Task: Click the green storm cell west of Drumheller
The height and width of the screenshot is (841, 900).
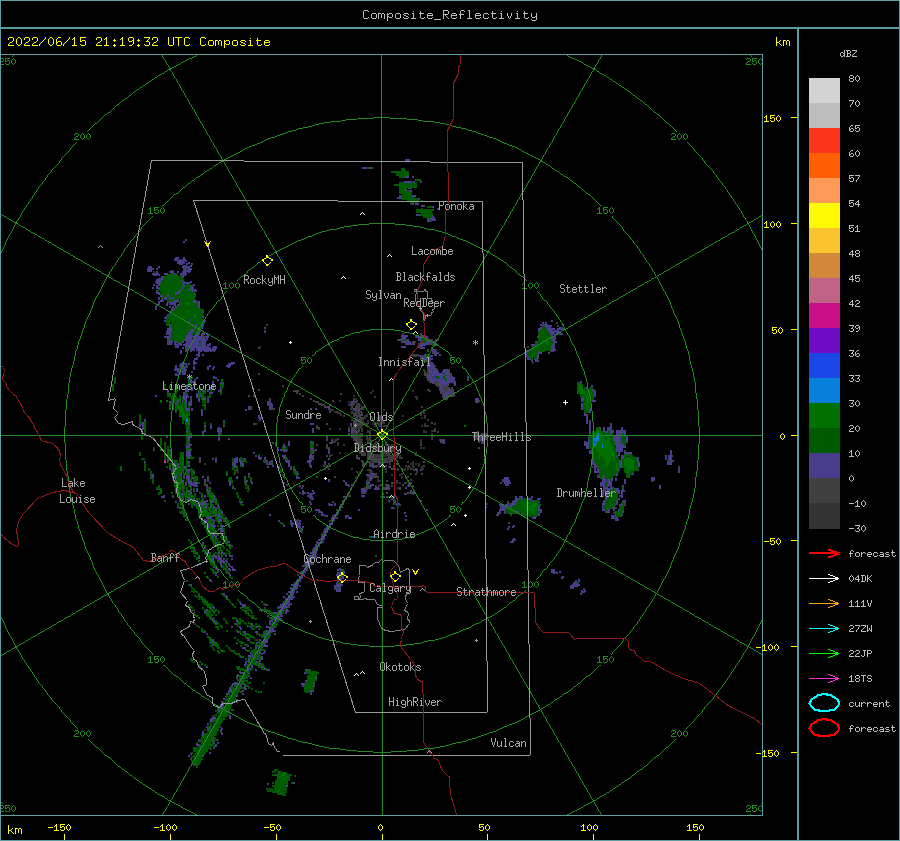Action: 522,507
